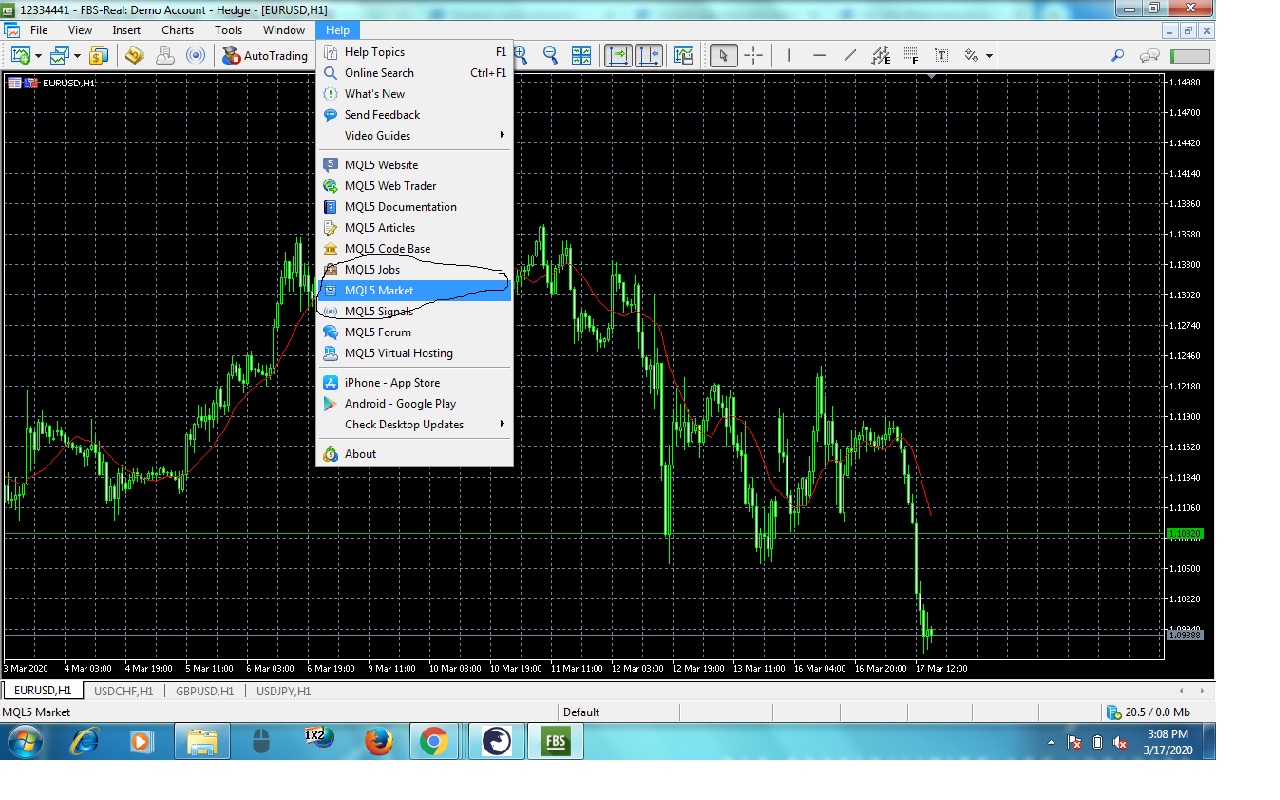Select the Horizontal Line drawing tool
The image size is (1280, 800).
click(x=820, y=56)
